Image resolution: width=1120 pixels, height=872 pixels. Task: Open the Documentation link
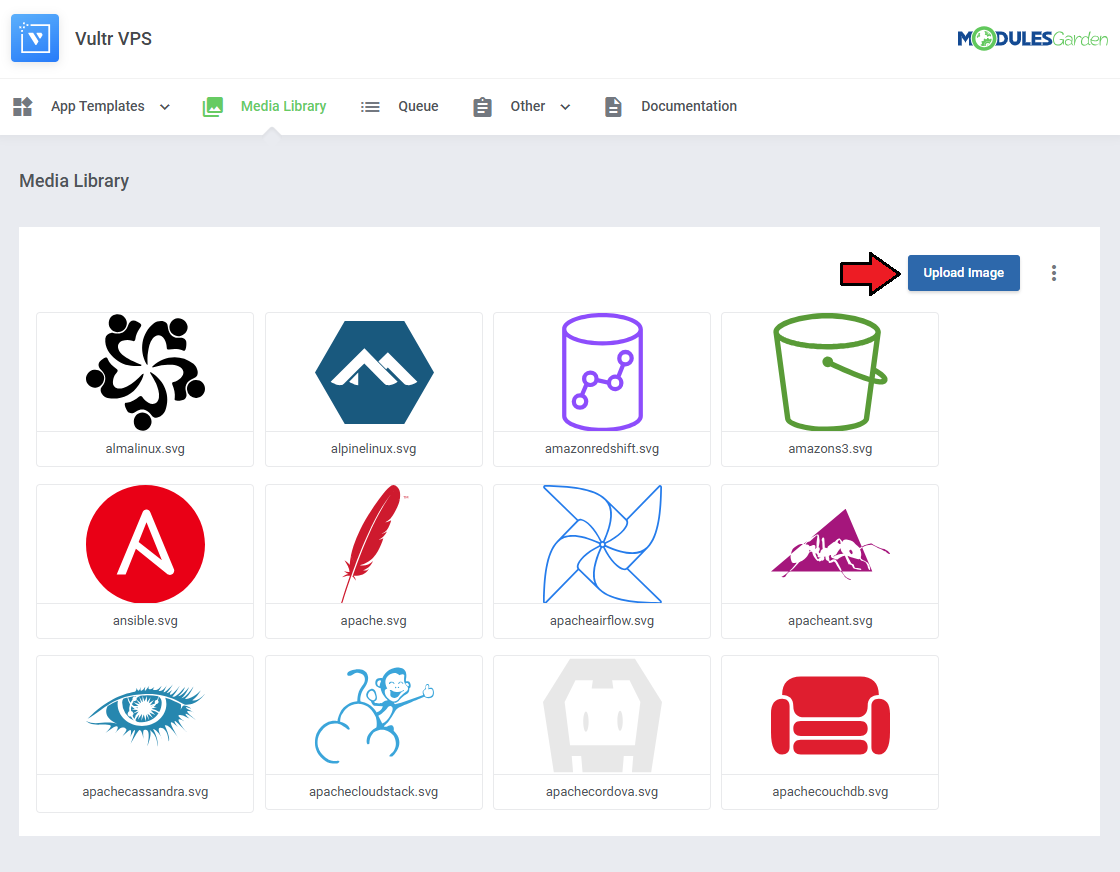tap(689, 106)
